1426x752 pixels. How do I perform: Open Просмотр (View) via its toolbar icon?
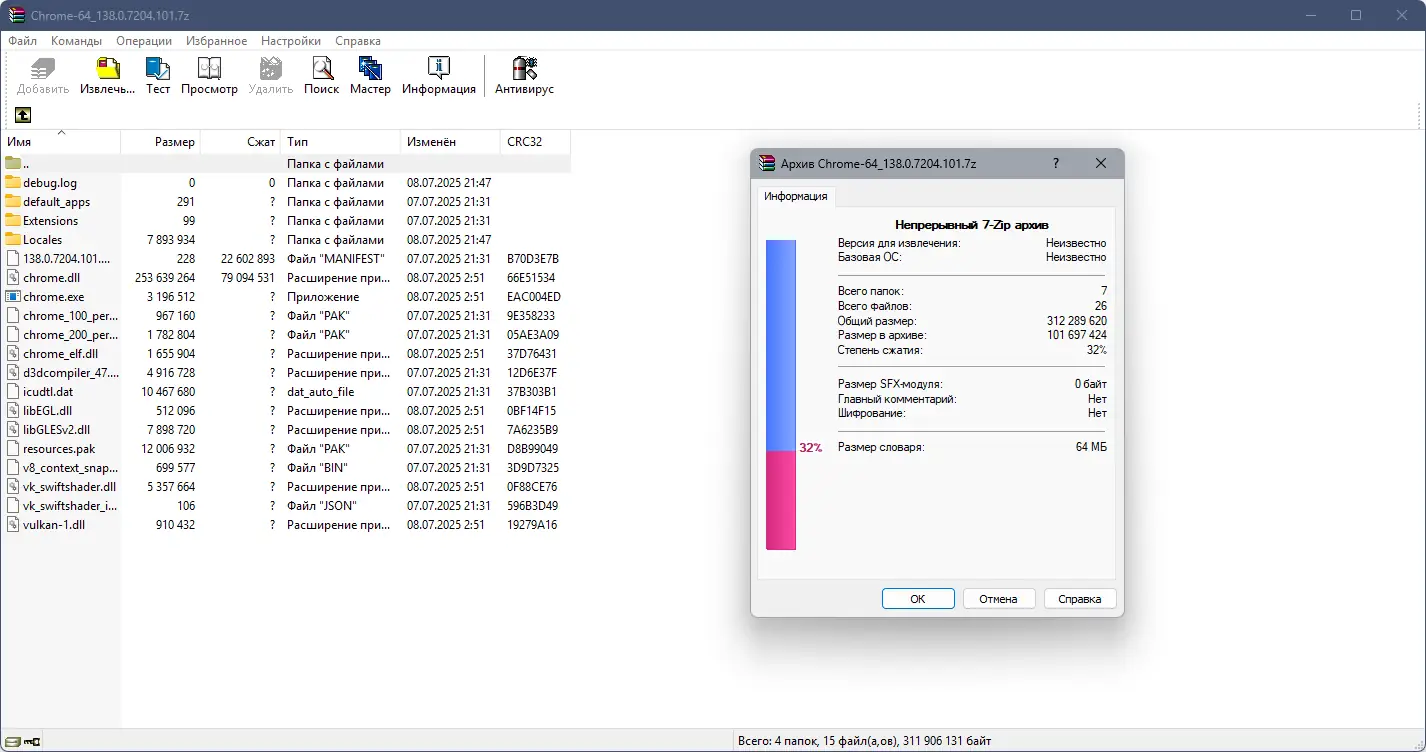tap(209, 70)
